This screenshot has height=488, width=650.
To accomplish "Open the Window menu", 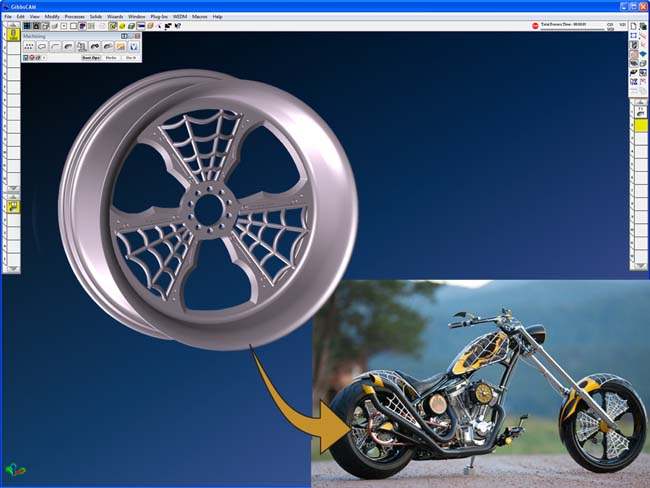I will (x=137, y=17).
